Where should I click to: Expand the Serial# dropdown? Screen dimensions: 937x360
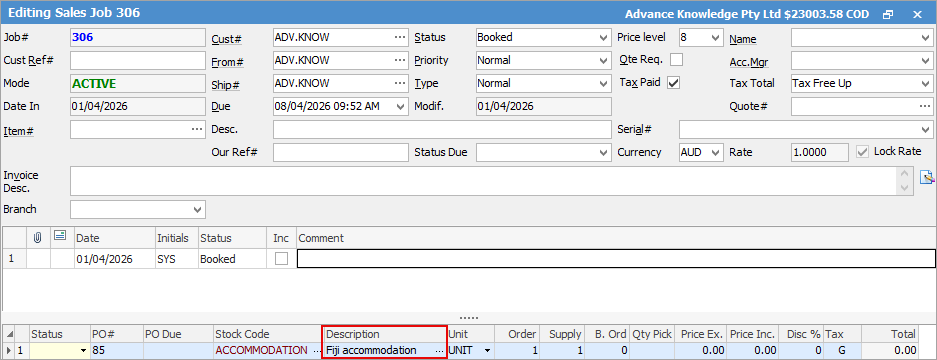point(925,129)
